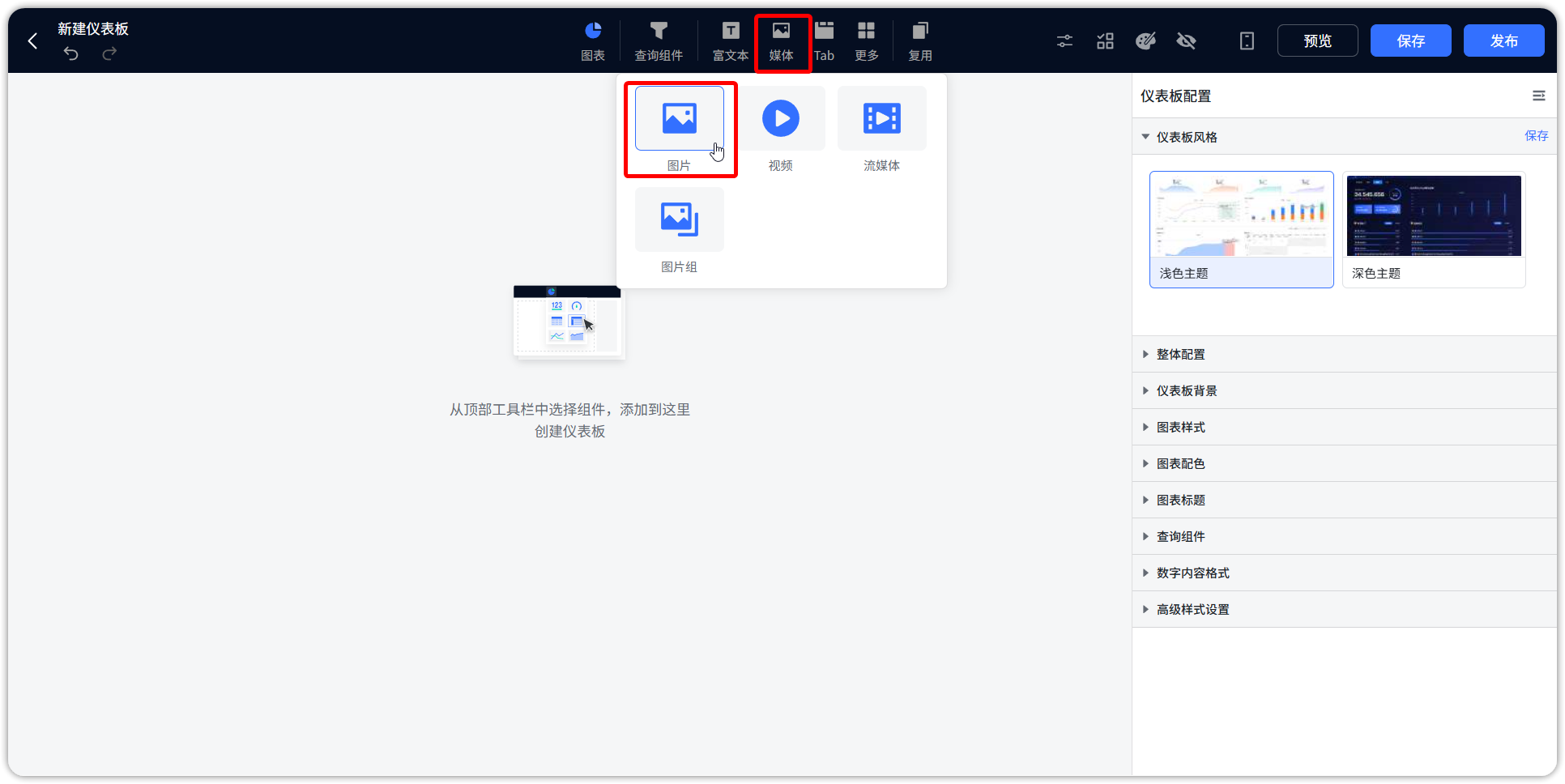The width and height of the screenshot is (1565, 784).
Task: Open the sliders settings icon in toolbar
Action: [1064, 40]
